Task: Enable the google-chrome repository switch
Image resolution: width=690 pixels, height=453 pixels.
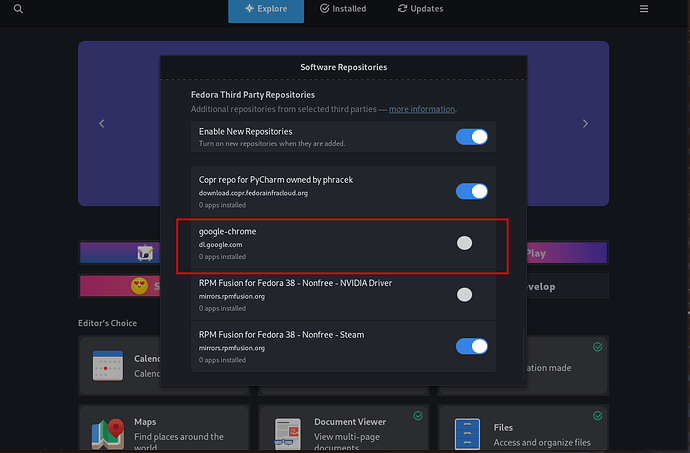Action: (x=464, y=243)
